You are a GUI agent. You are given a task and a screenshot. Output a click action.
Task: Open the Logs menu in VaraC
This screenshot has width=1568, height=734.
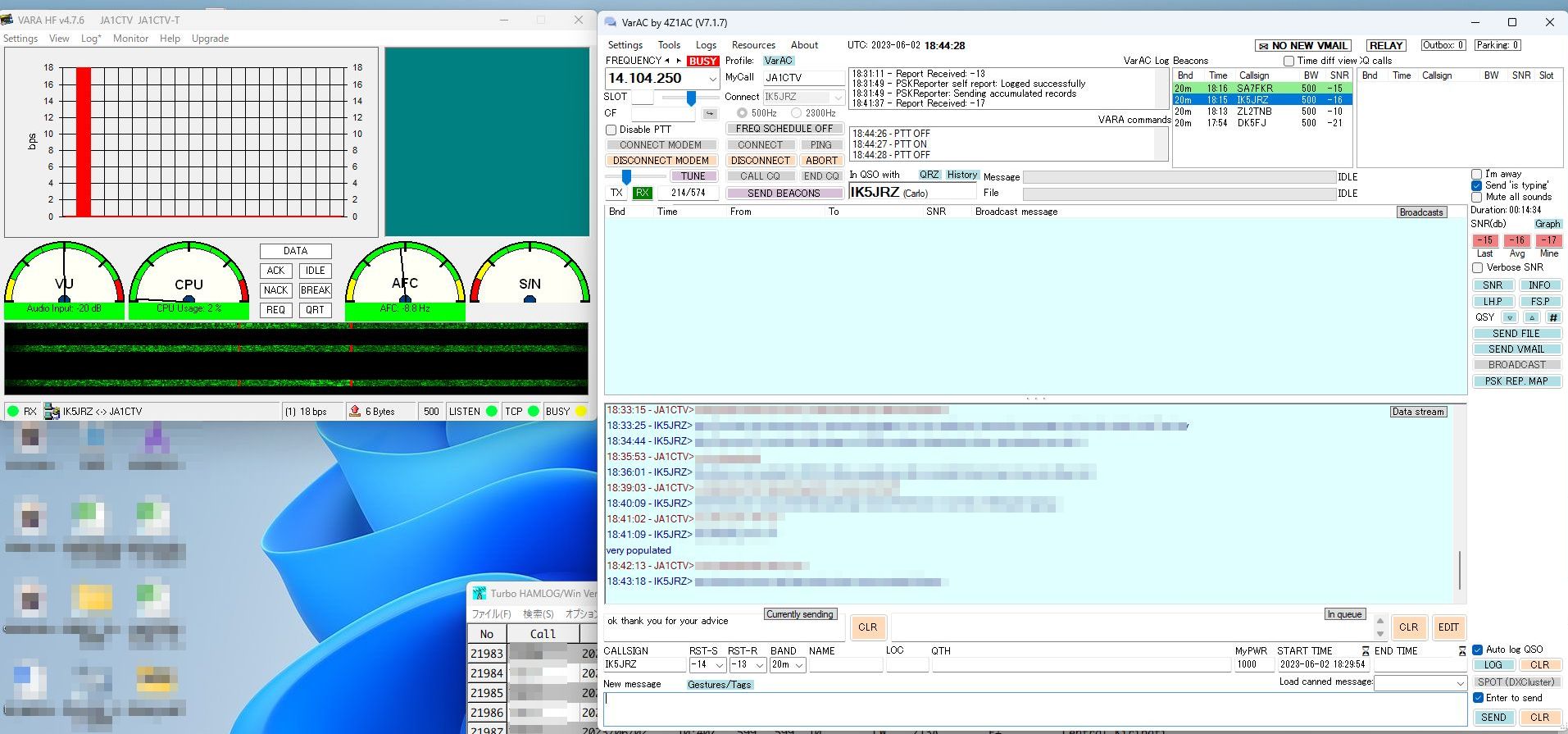pyautogui.click(x=706, y=45)
